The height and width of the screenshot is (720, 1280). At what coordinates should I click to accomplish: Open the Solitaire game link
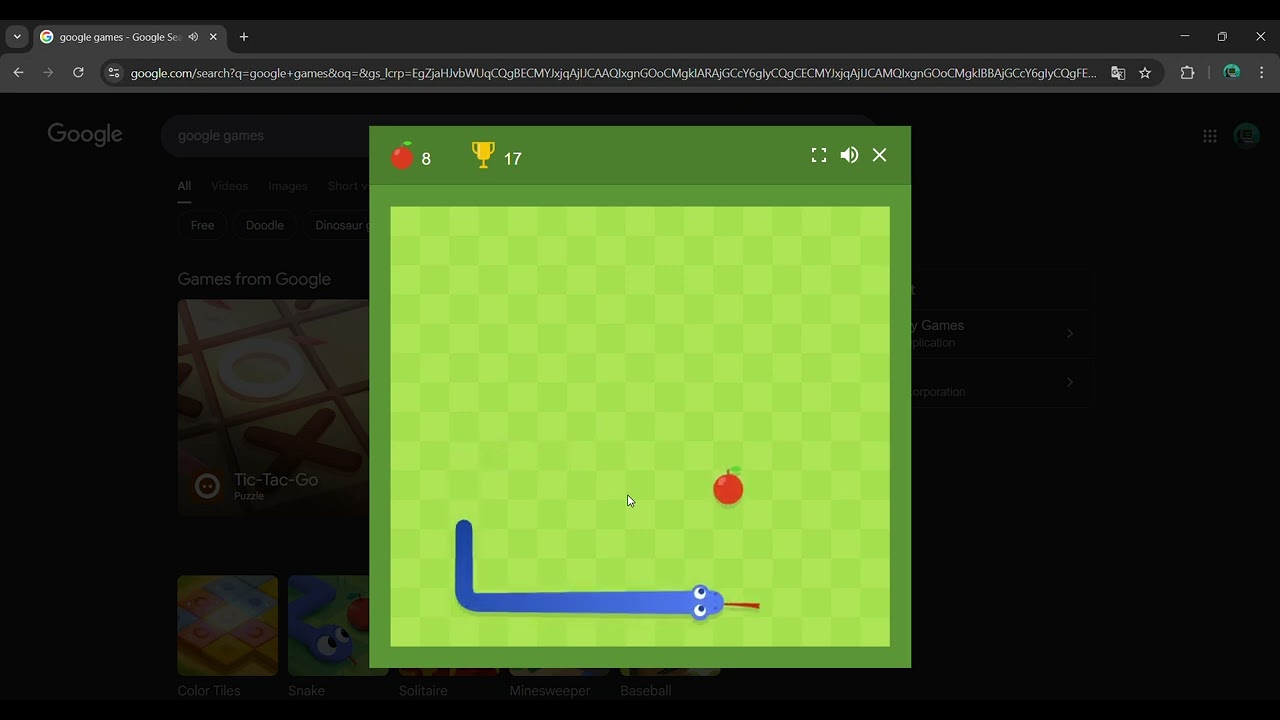(423, 691)
